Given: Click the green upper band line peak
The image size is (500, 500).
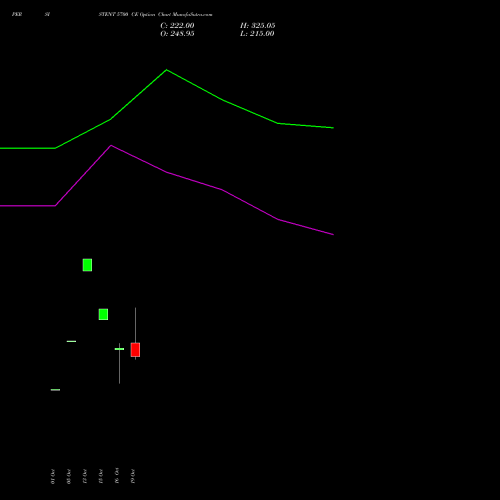Looking at the screenshot, I should click(166, 70).
